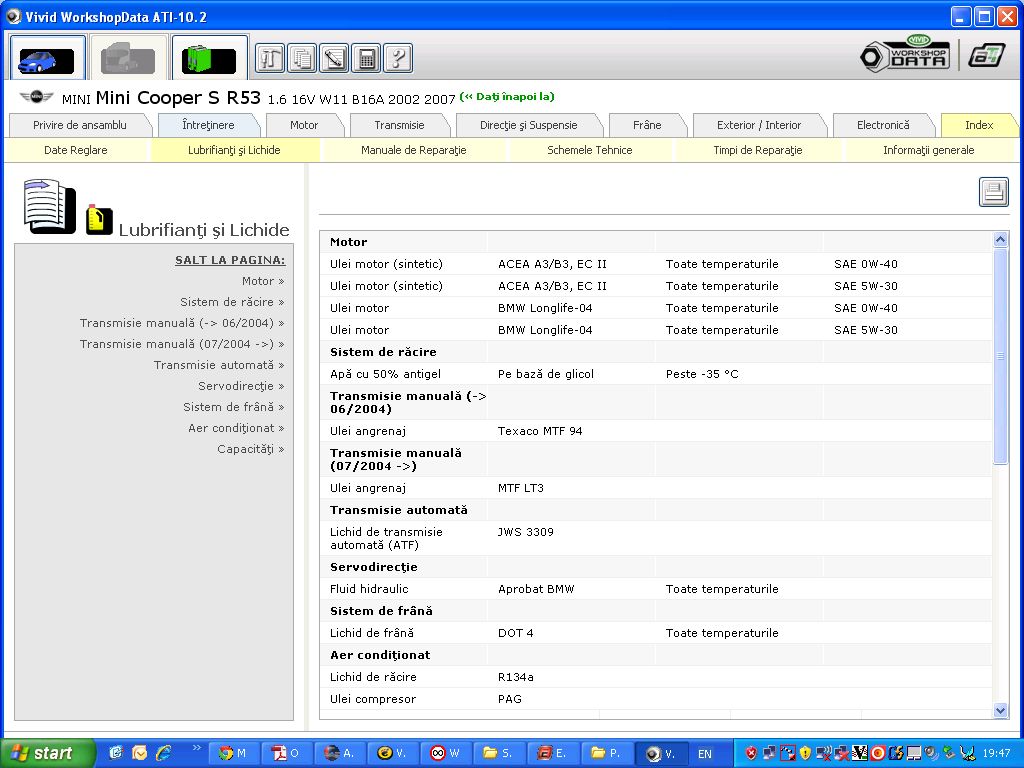
Task: Open the Index tab
Action: pos(978,125)
